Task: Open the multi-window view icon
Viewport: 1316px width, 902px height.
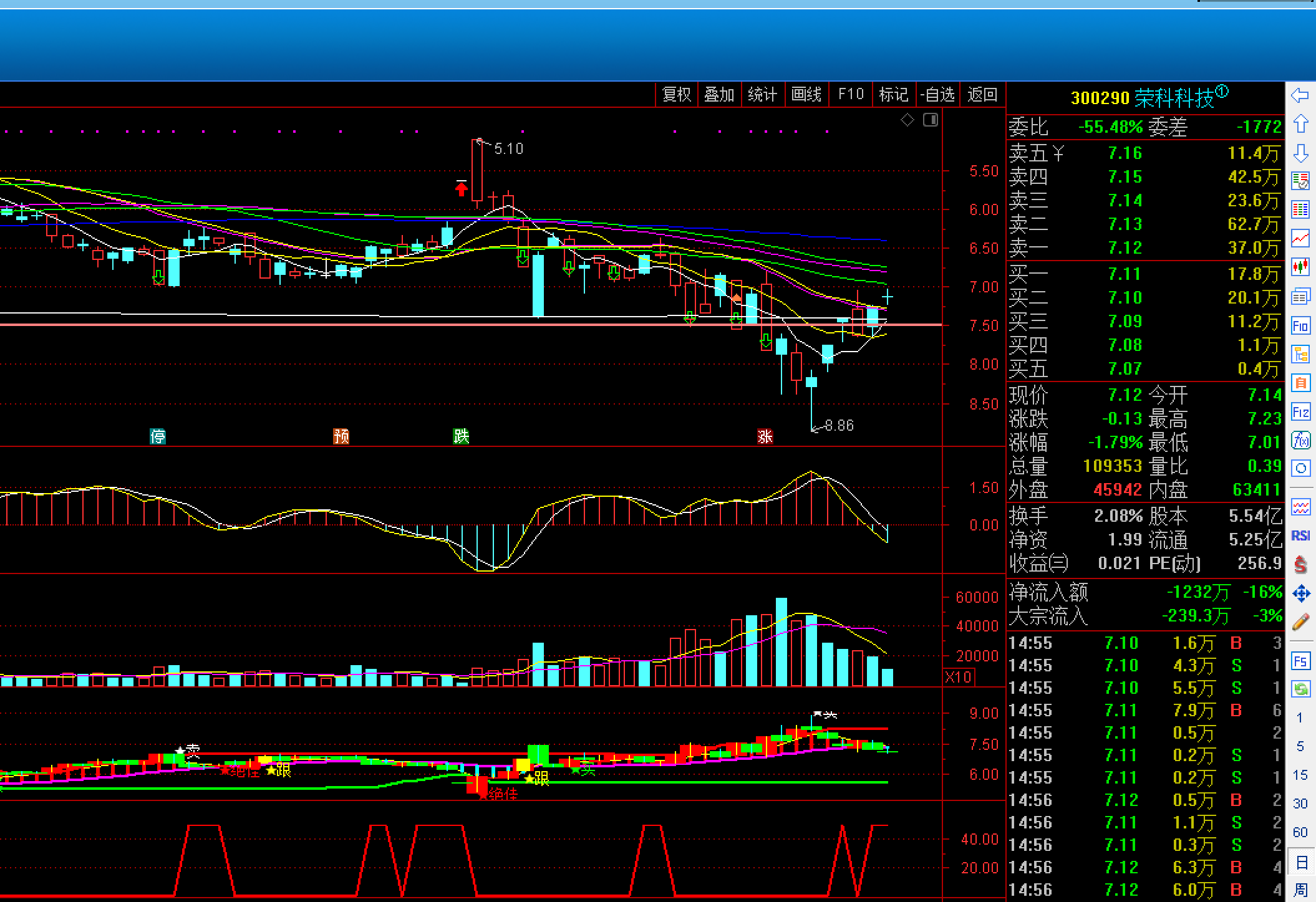Action: 1300,296
